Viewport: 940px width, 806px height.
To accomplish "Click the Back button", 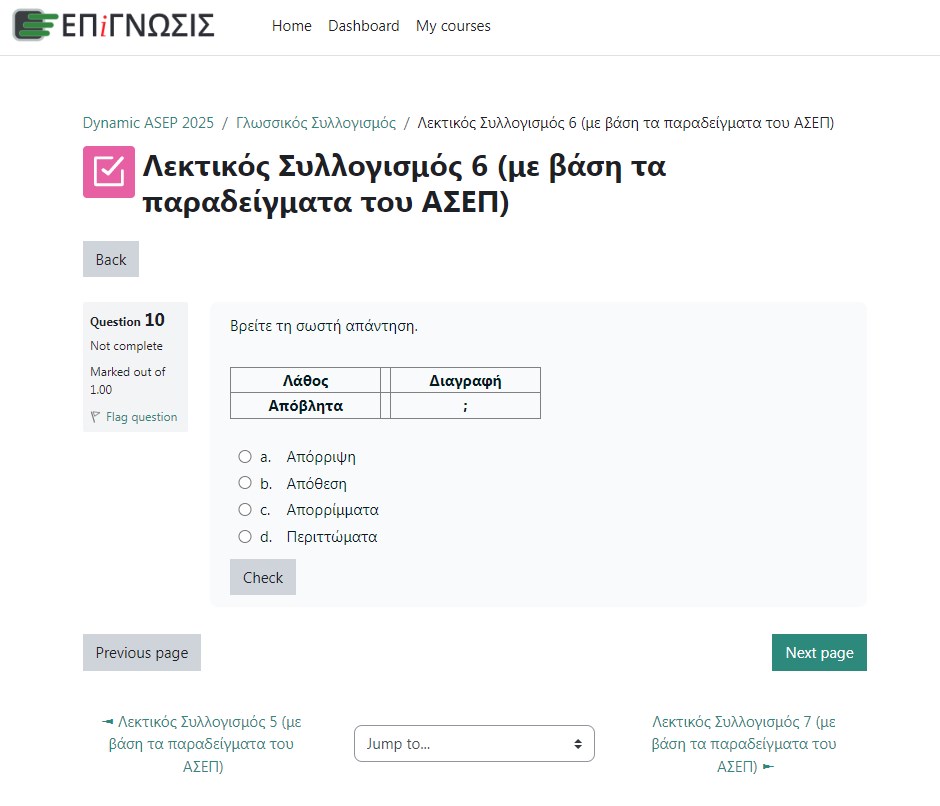I will click(111, 259).
